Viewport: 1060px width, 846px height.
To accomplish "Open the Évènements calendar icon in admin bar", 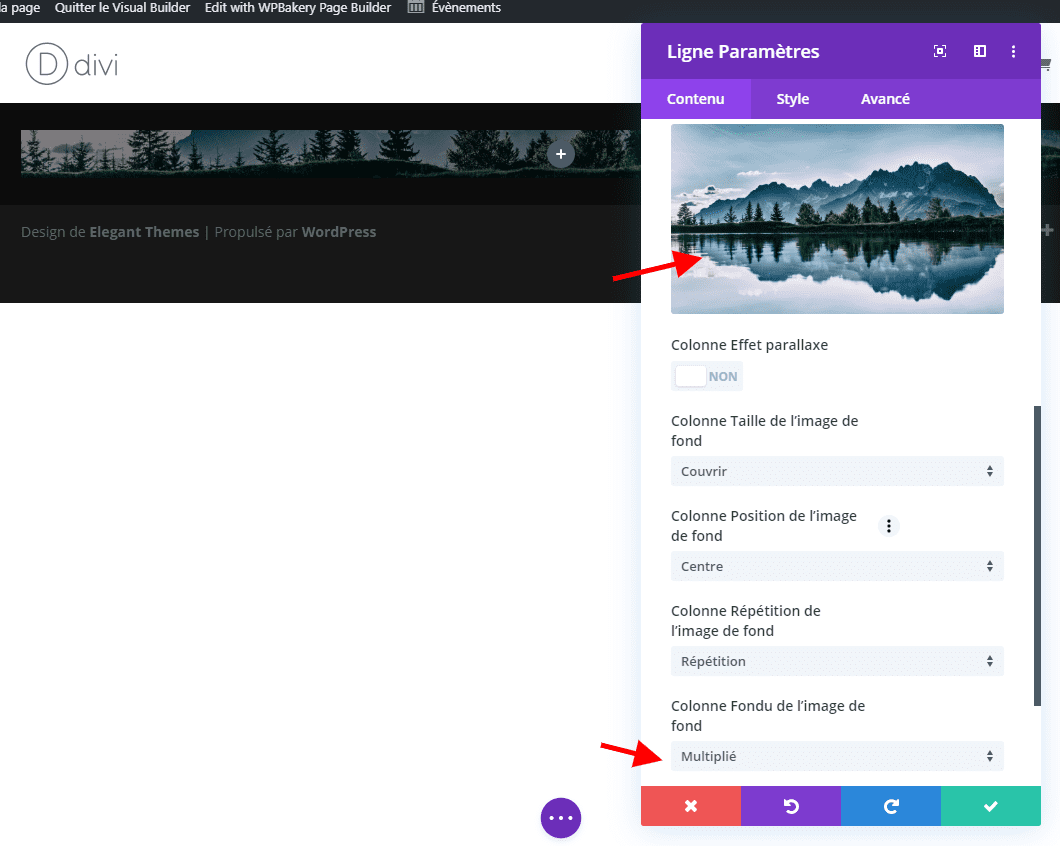I will pos(416,7).
